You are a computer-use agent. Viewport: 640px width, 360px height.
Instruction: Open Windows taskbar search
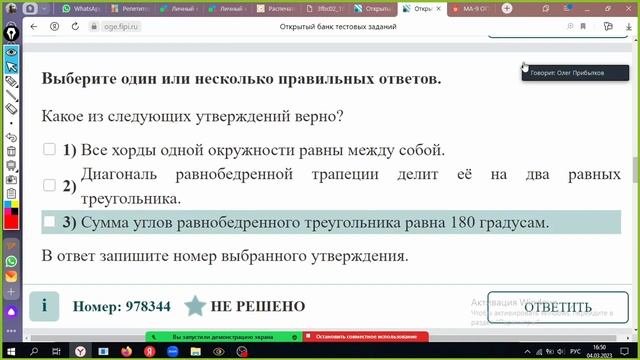34,351
